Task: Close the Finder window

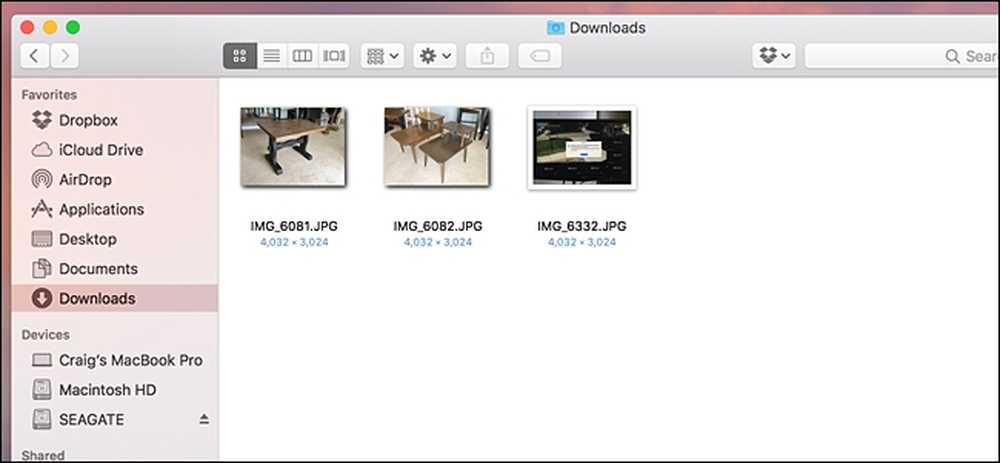Action: 27,27
